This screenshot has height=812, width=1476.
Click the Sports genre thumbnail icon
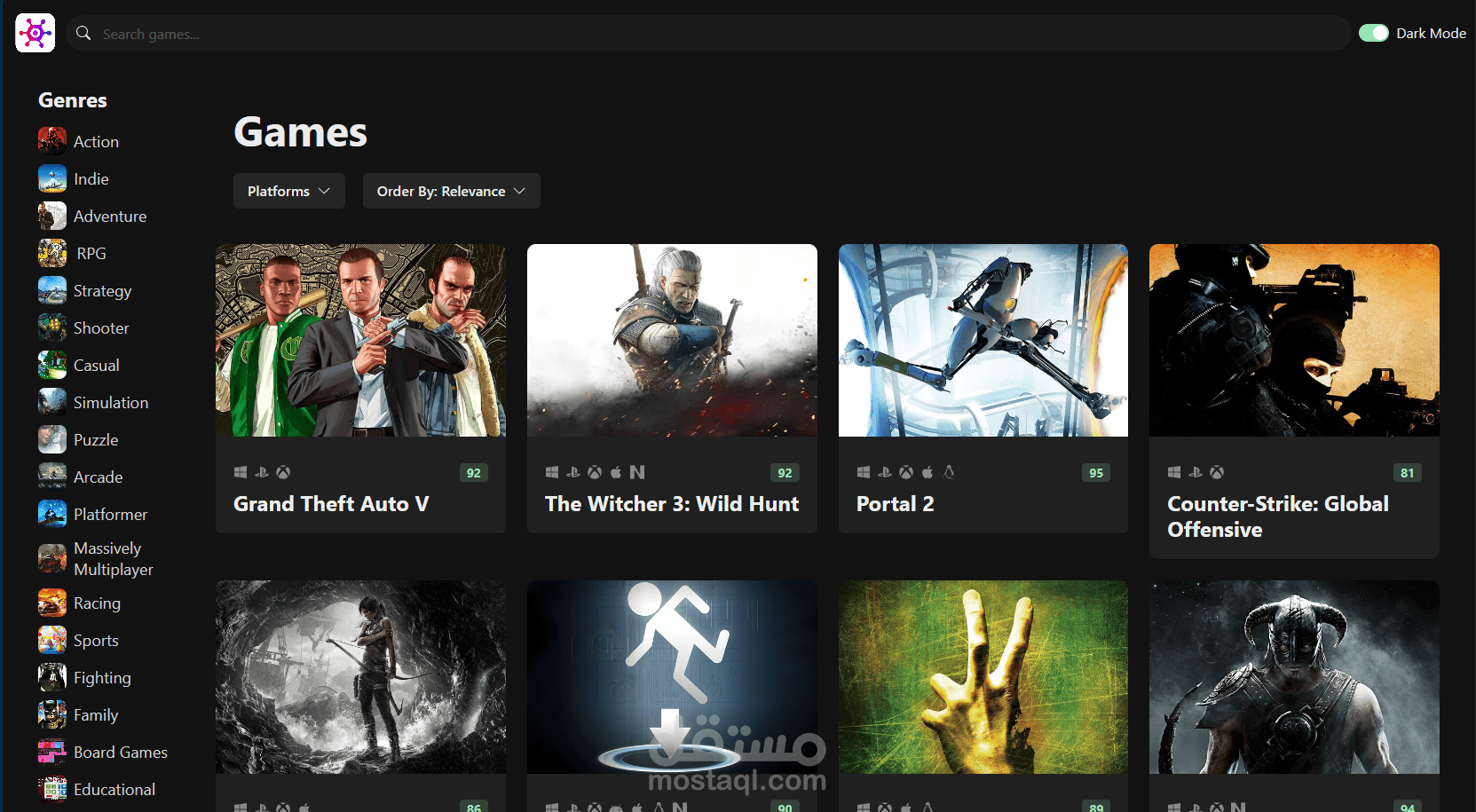pos(52,640)
